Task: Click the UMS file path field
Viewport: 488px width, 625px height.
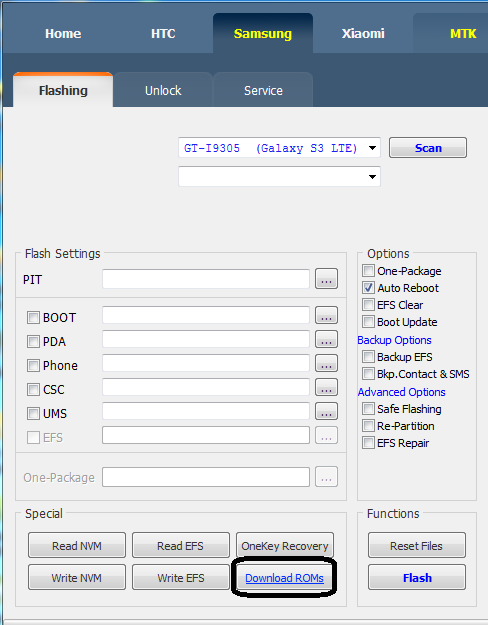Action: 206,411
